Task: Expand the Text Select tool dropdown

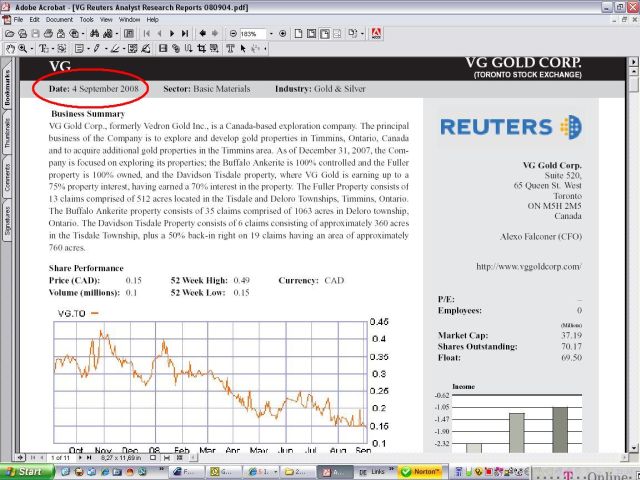Action: pos(52,49)
